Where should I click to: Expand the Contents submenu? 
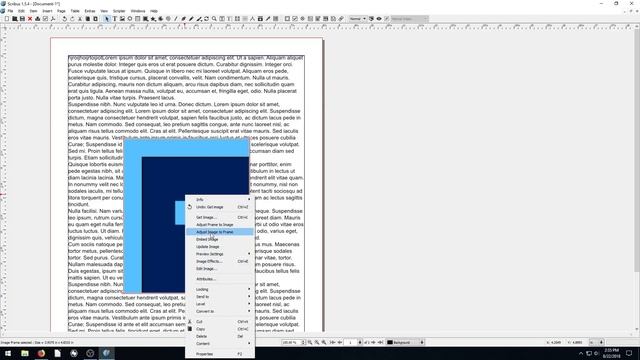[220, 344]
